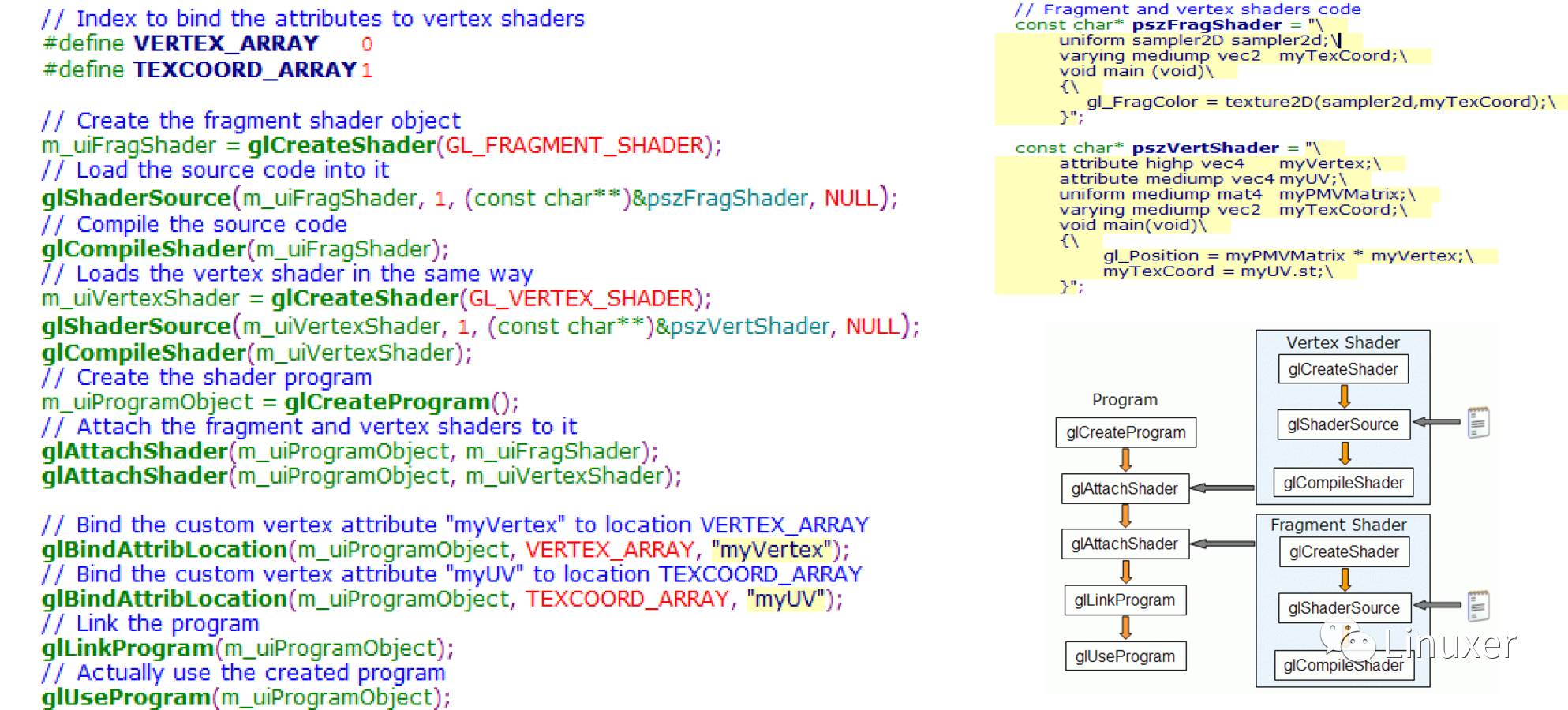
Task: Click 'pszVertShader' declaration in shader code
Action: tap(1205, 148)
